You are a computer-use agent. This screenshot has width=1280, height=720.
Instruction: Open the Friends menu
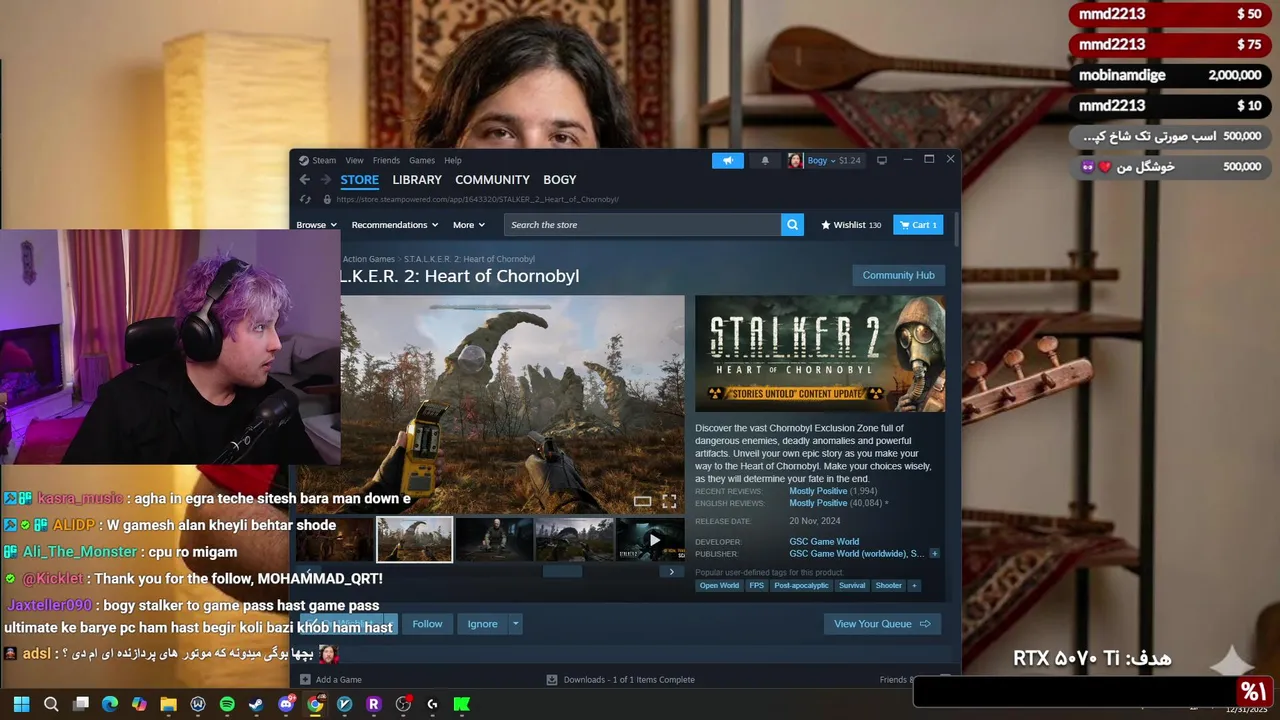tap(386, 160)
